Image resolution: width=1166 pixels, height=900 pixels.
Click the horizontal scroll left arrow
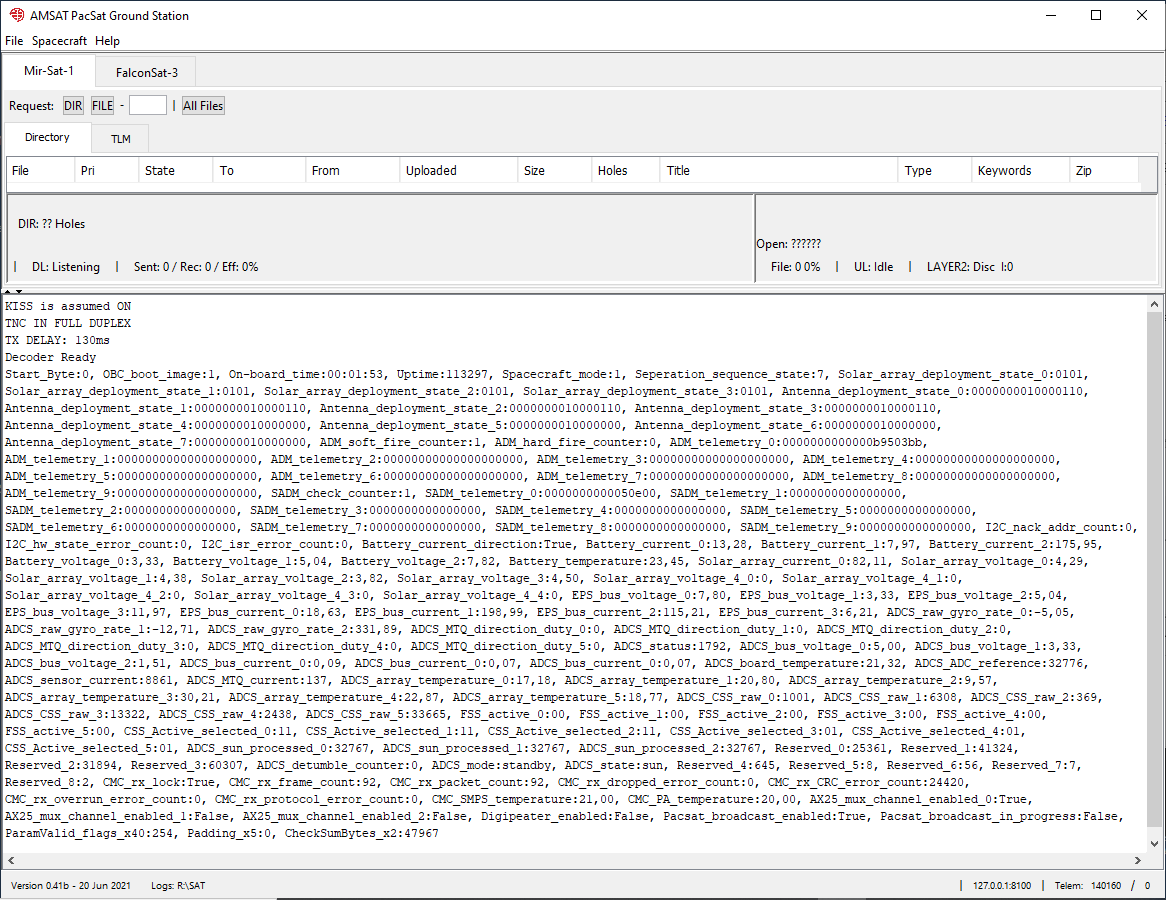click(10, 860)
